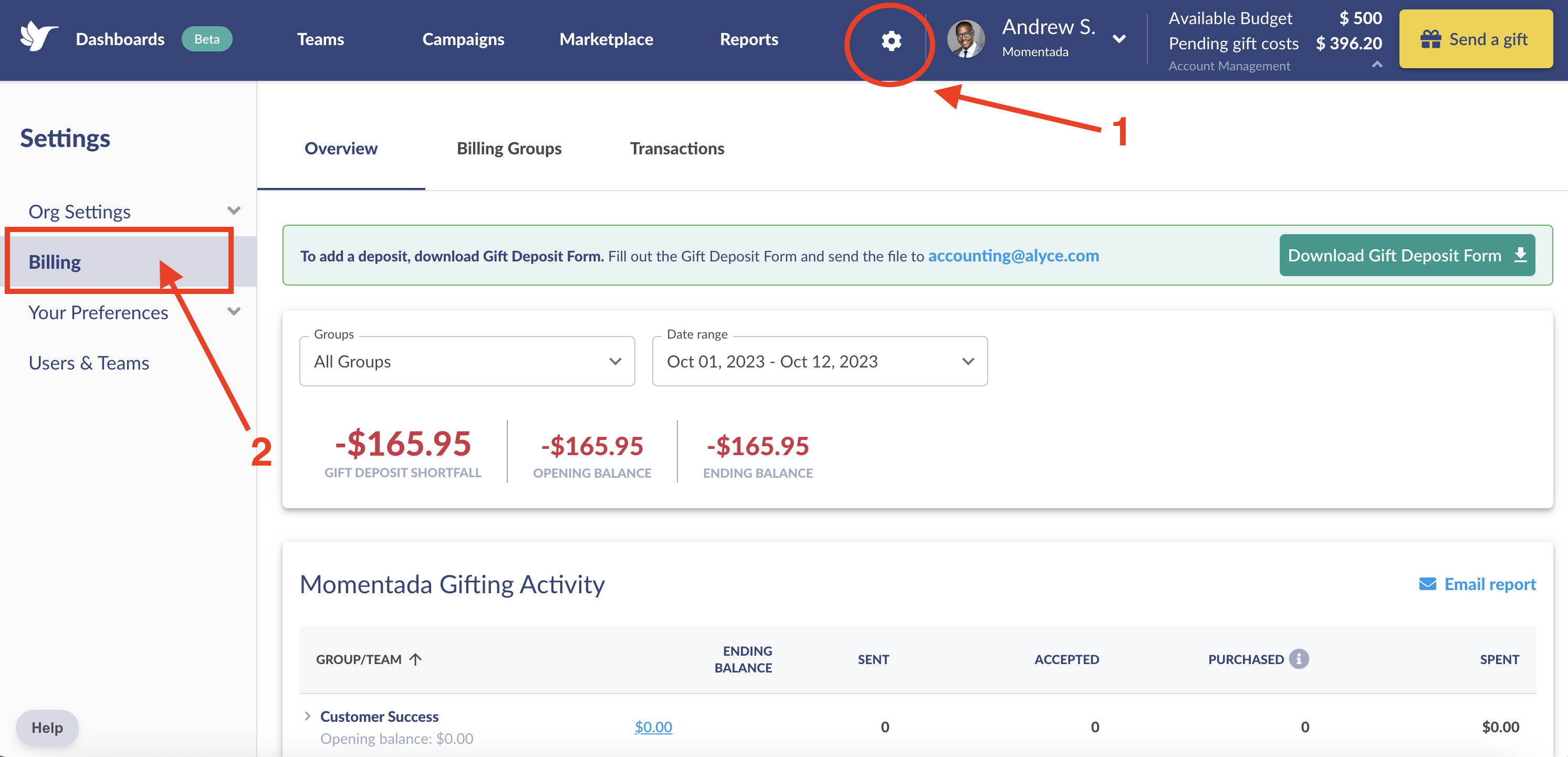This screenshot has height=757, width=1568.
Task: Click the GIFT DEPOSIT SHORTFALL amount
Action: click(402, 444)
